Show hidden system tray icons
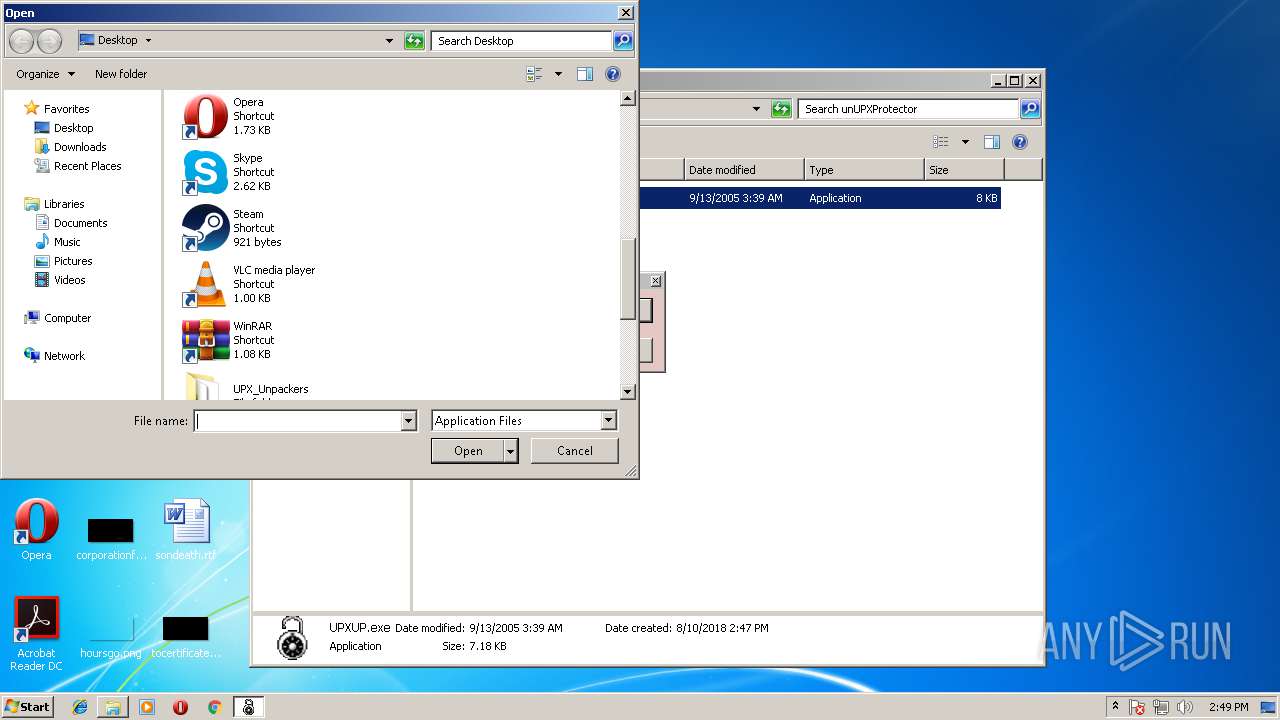 tap(1115, 707)
